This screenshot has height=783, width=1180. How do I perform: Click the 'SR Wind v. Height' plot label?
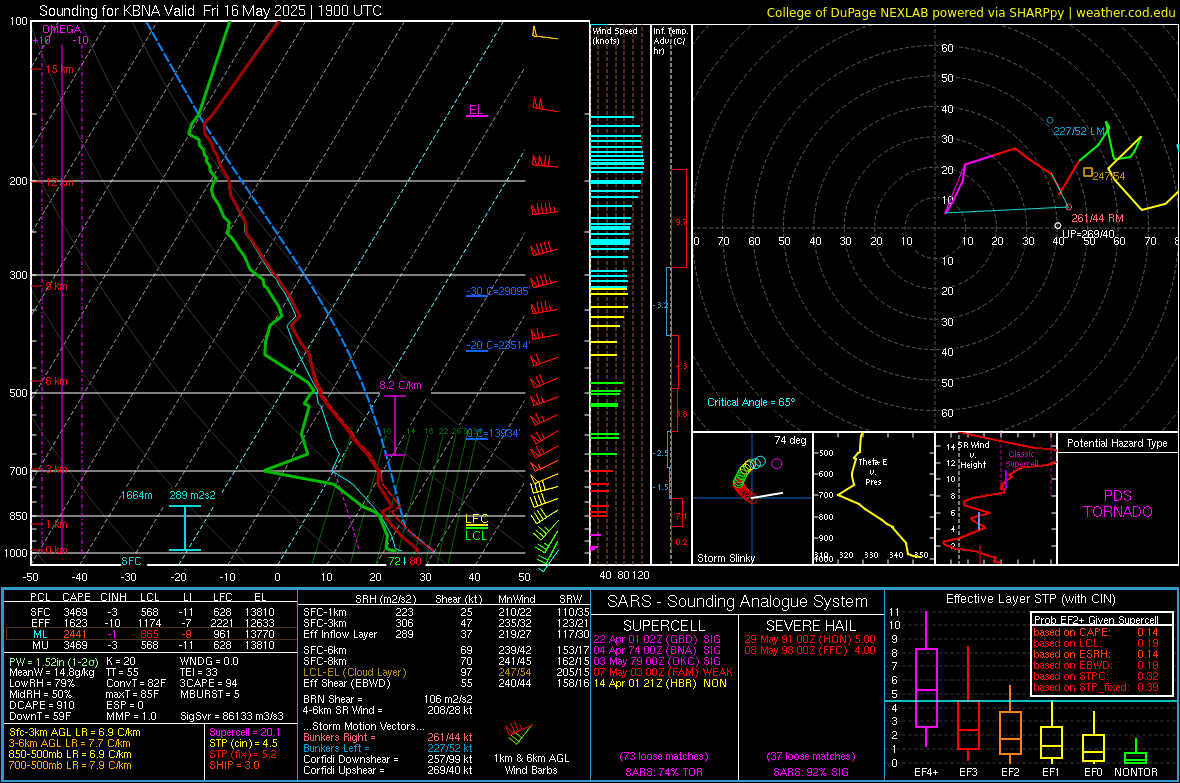[974, 455]
